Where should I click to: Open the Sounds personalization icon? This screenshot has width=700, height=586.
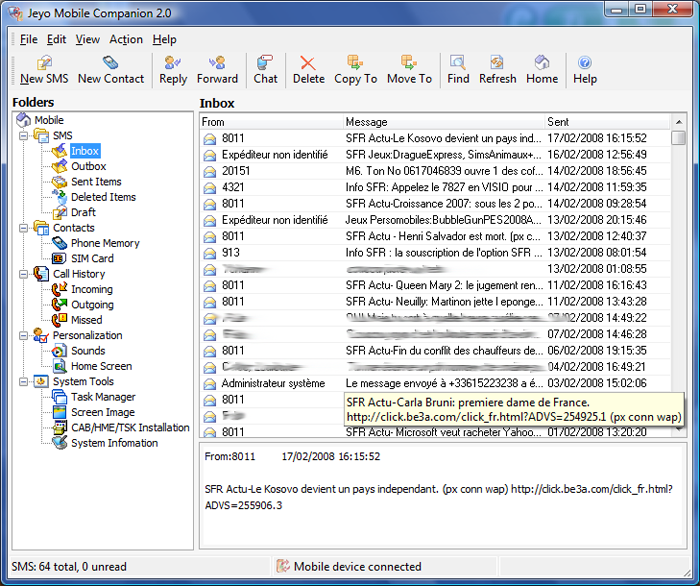click(x=59, y=351)
